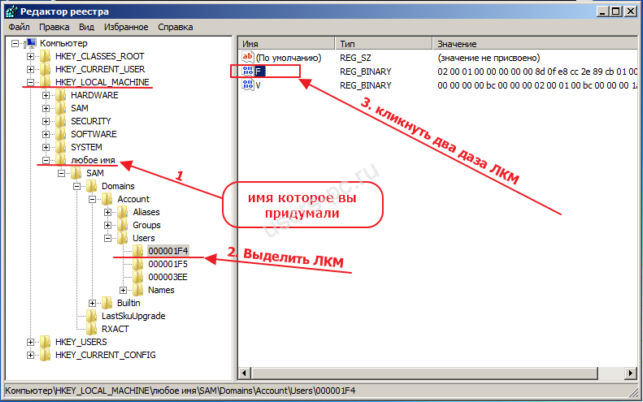Screen dimensions: 643x402
Task: Expand the Aliases key
Action: (108, 212)
